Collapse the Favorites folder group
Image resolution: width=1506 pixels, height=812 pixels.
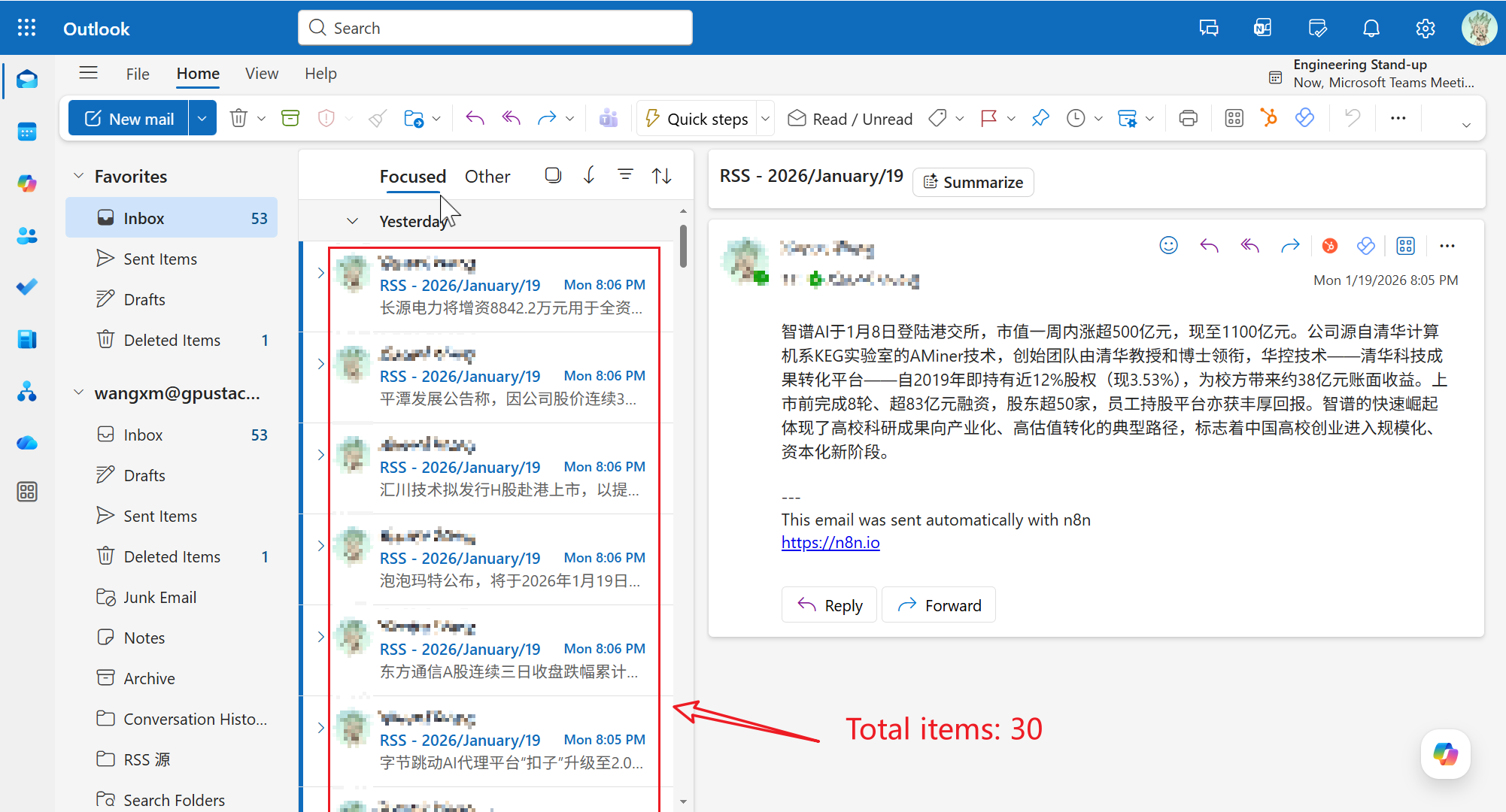[x=78, y=176]
